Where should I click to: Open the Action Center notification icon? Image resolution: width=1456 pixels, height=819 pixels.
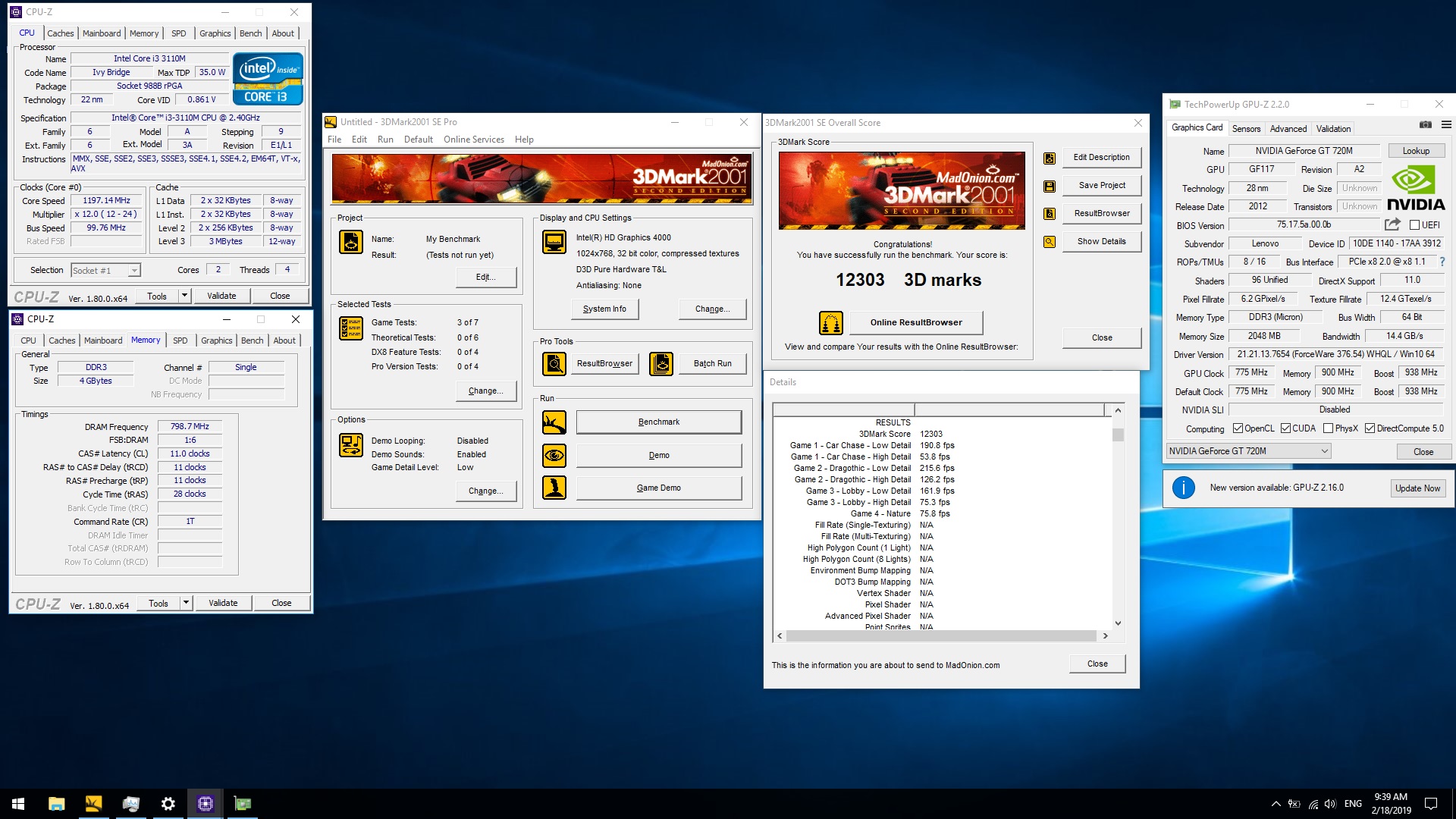coord(1431,804)
